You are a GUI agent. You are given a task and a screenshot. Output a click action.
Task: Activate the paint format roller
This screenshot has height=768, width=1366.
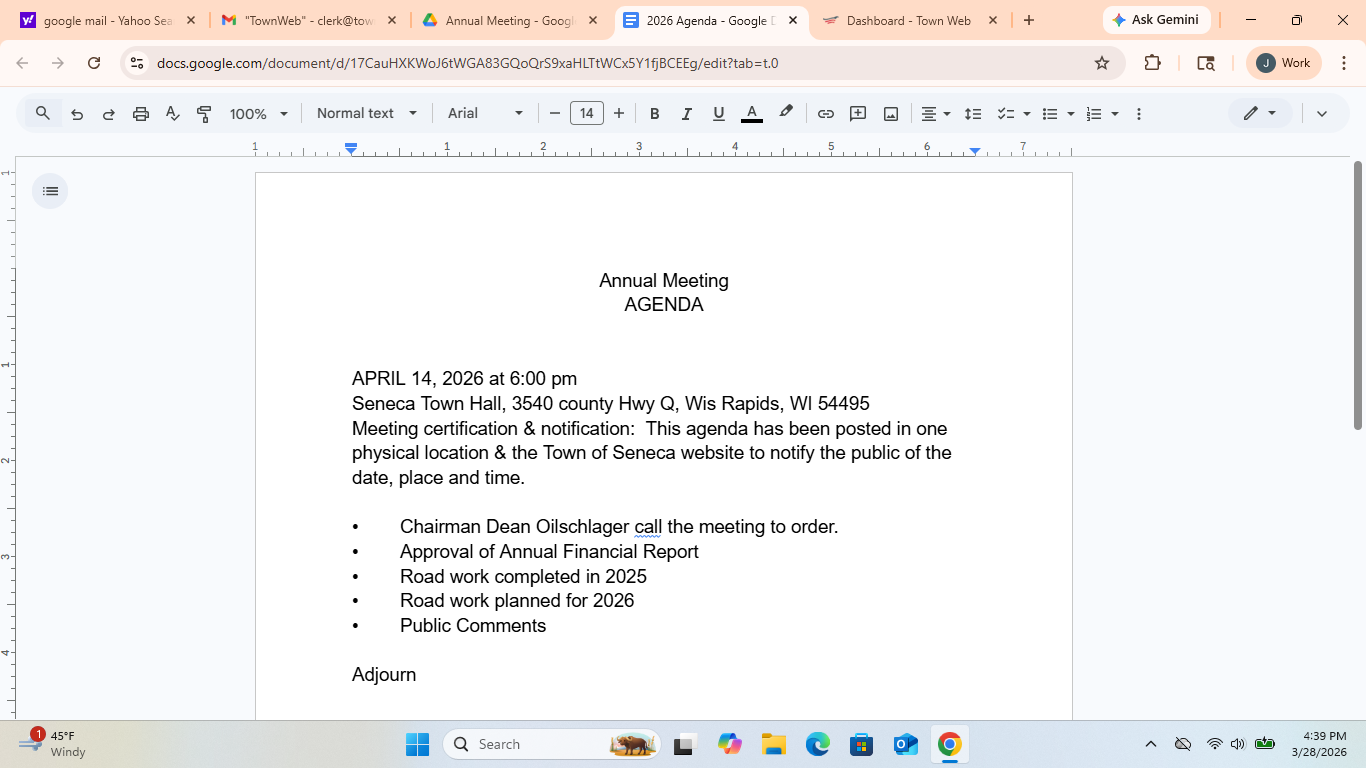click(204, 114)
